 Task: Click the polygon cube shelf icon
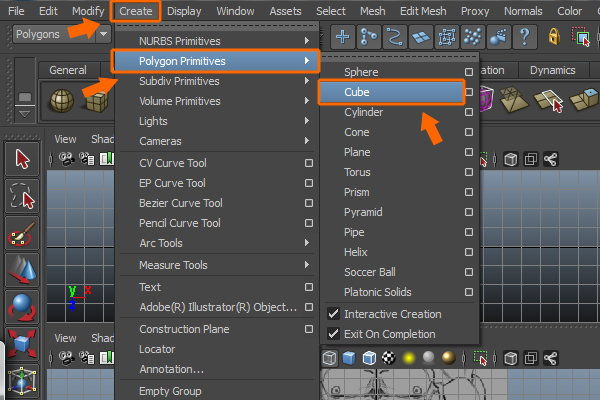[96, 101]
